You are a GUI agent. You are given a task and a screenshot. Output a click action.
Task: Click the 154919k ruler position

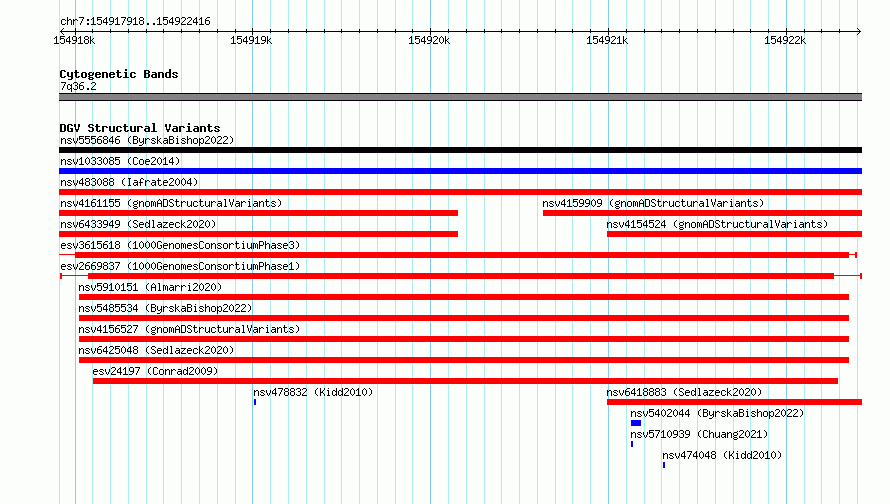[x=251, y=40]
